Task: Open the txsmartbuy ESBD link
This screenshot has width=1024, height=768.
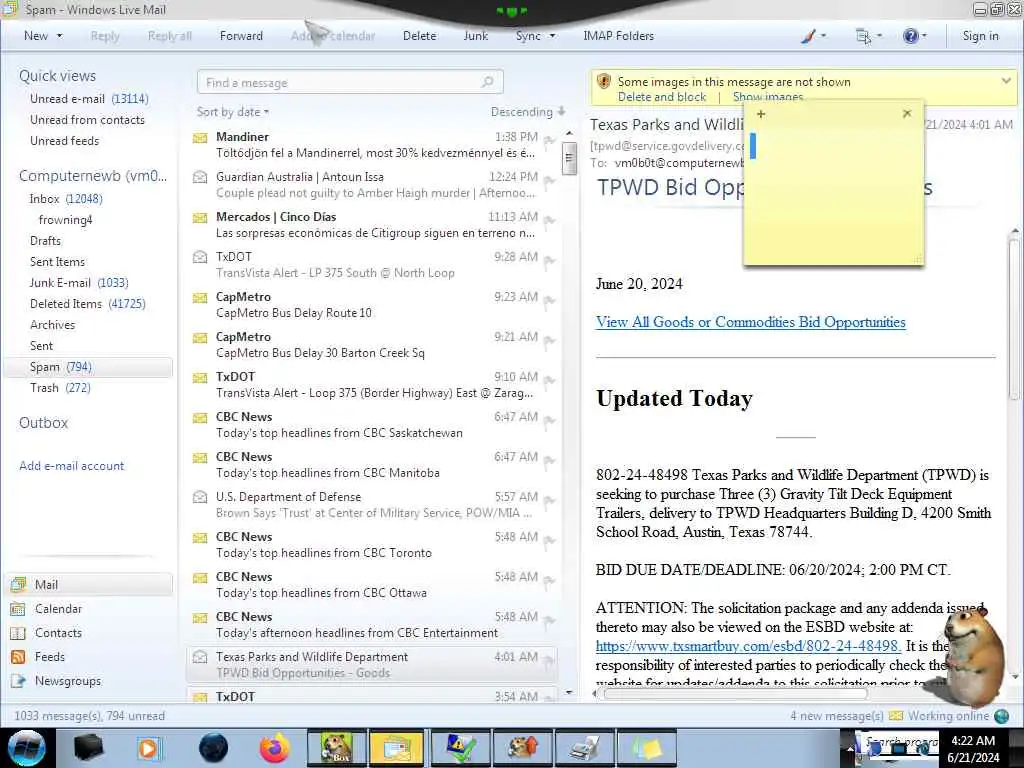Action: (748, 646)
